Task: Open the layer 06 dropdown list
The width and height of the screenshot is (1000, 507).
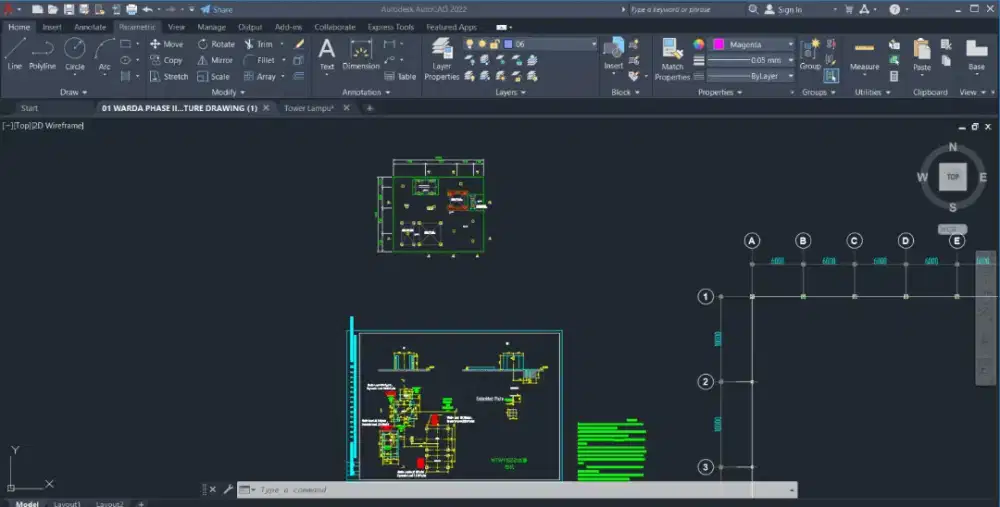Action: click(592, 45)
